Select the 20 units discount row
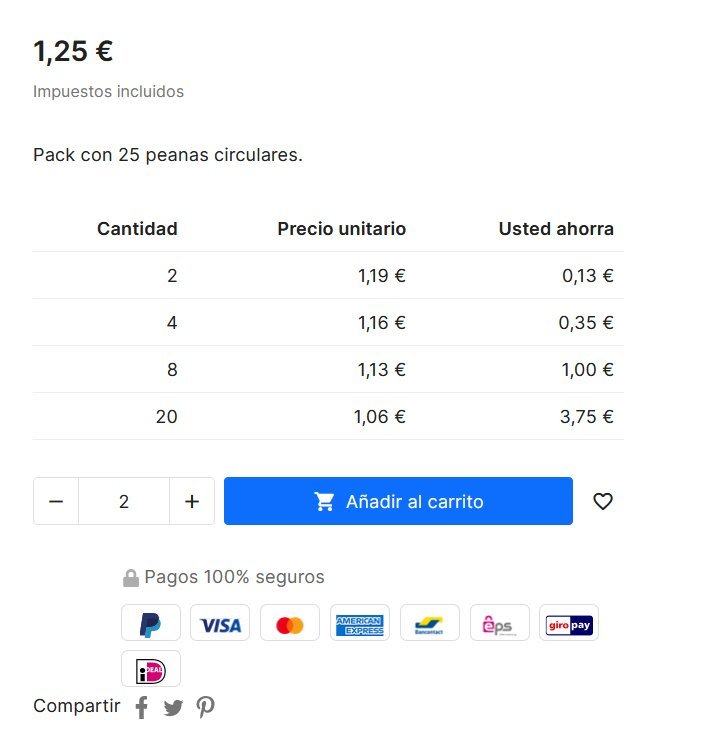The image size is (702, 753). click(328, 417)
